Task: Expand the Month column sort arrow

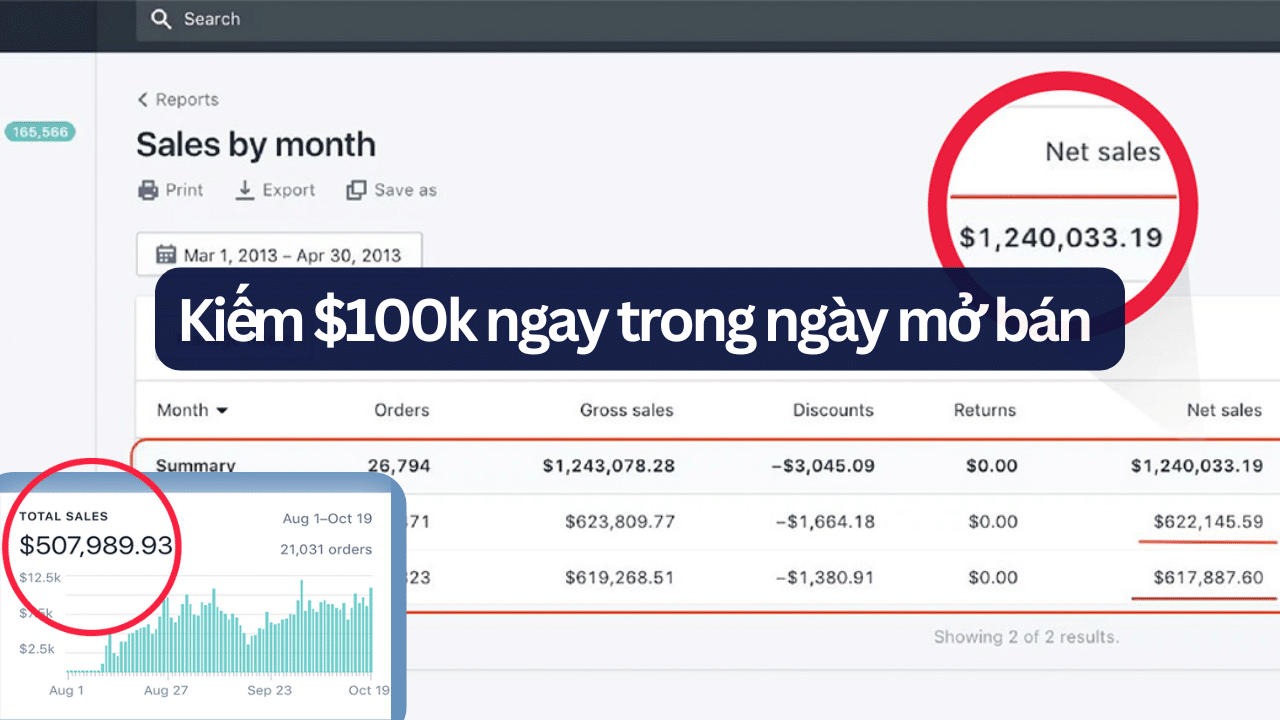Action: (222, 411)
